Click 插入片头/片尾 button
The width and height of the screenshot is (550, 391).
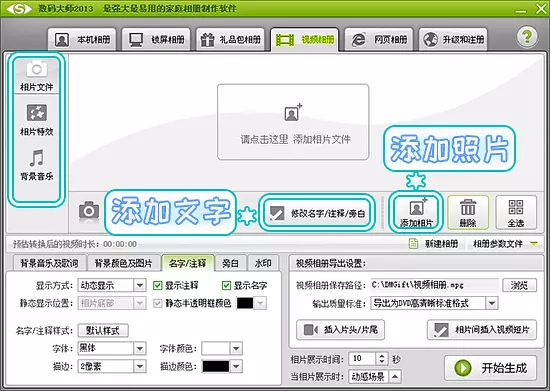pos(340,330)
